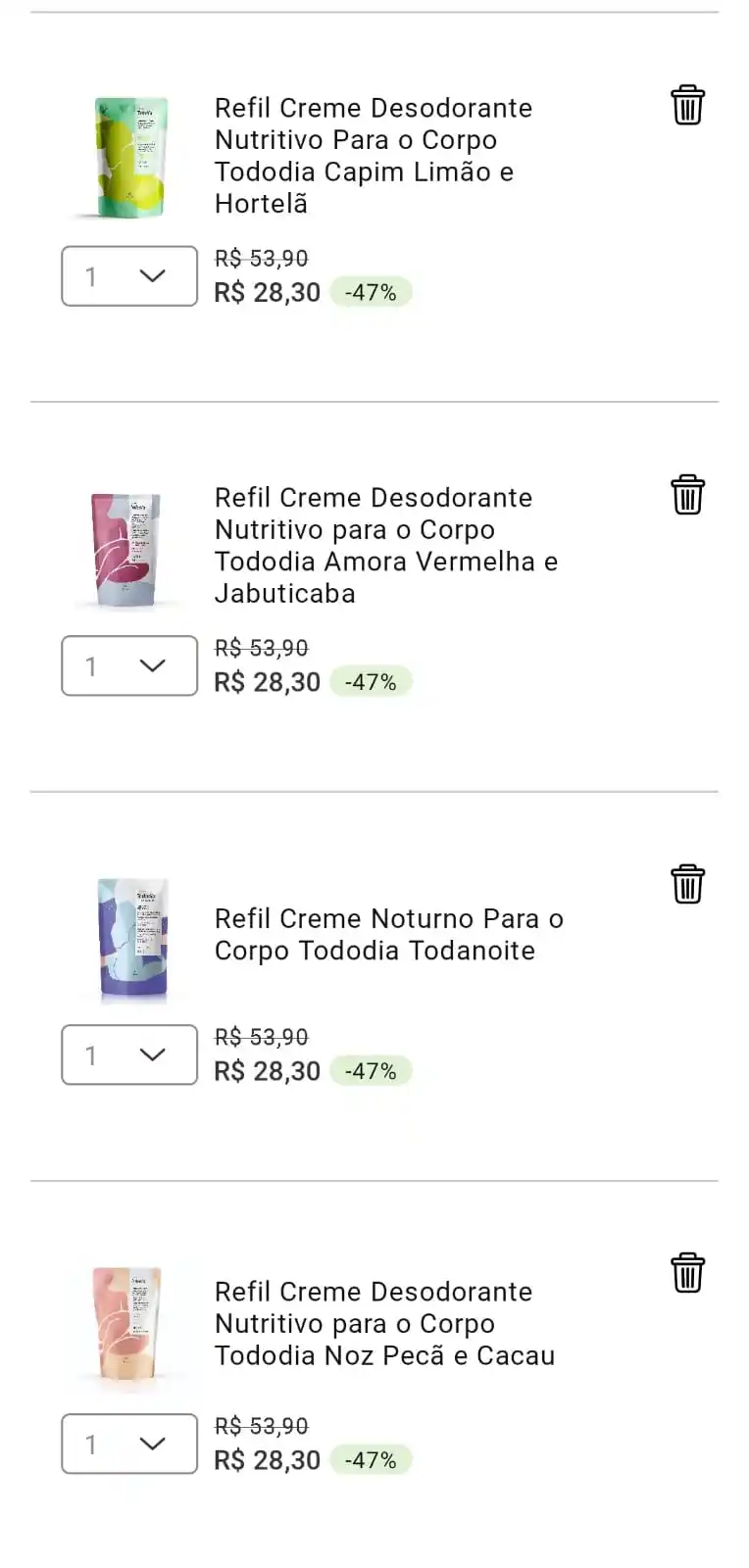Viewport: 749px width, 1568px height.
Task: Delete Capim Limão e Hortelã refil from cart
Action: point(687,105)
